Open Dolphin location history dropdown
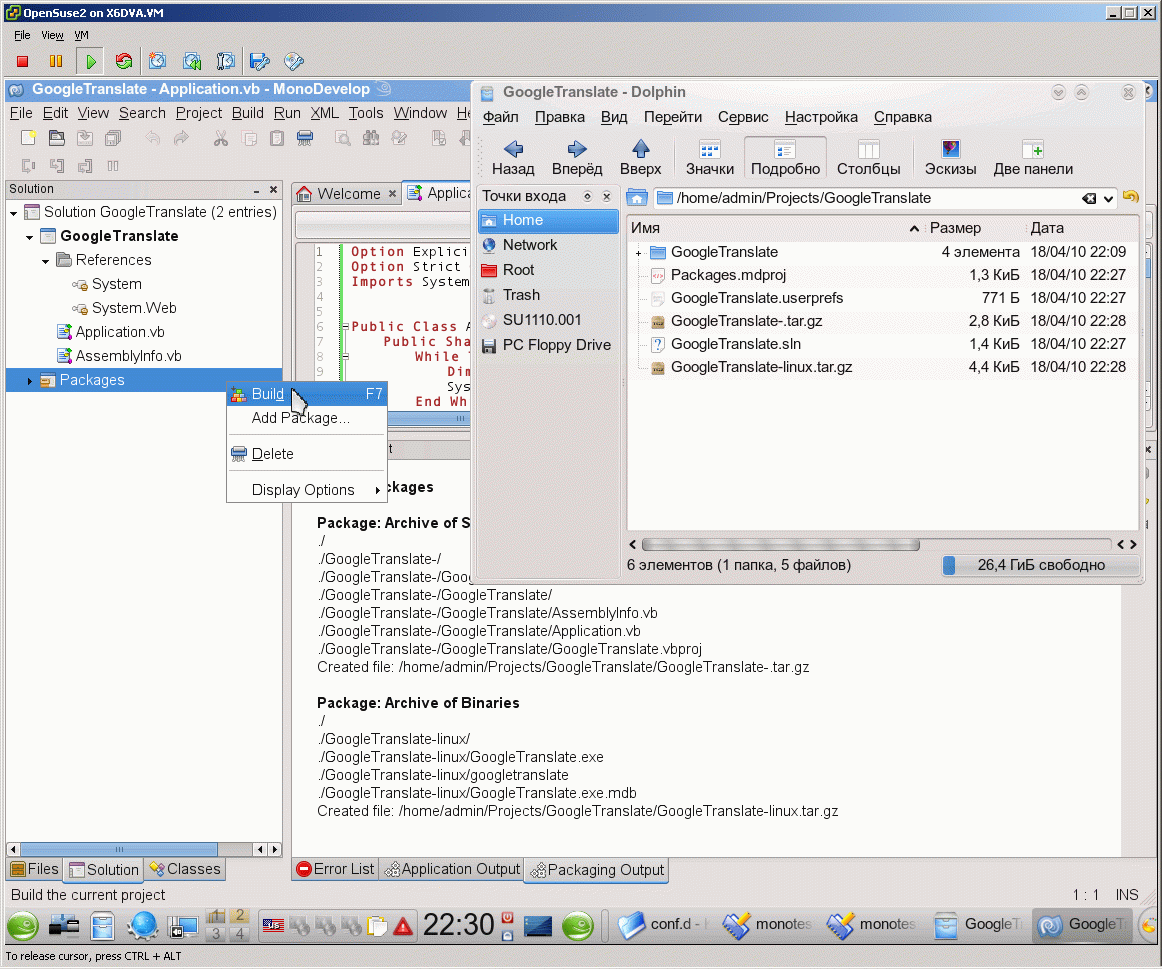The height and width of the screenshot is (969, 1162). (x=1109, y=199)
